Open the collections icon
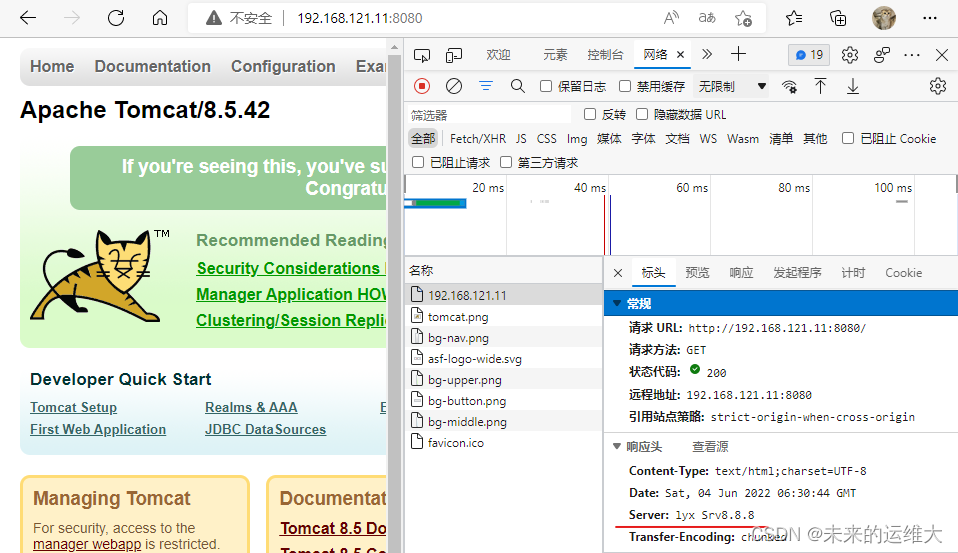The image size is (958, 553). click(838, 18)
